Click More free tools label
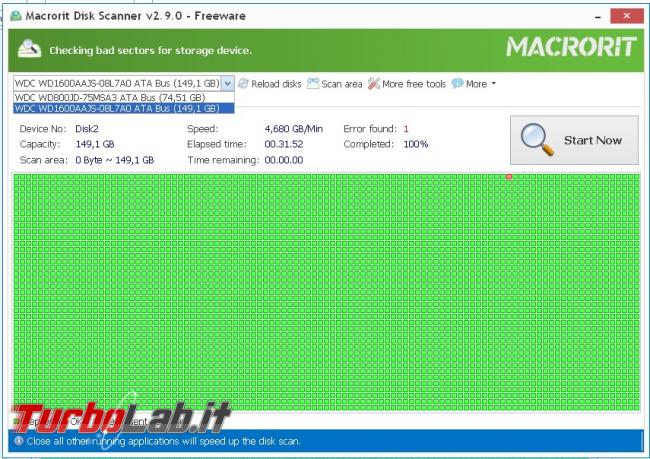650x459 pixels. point(414,84)
